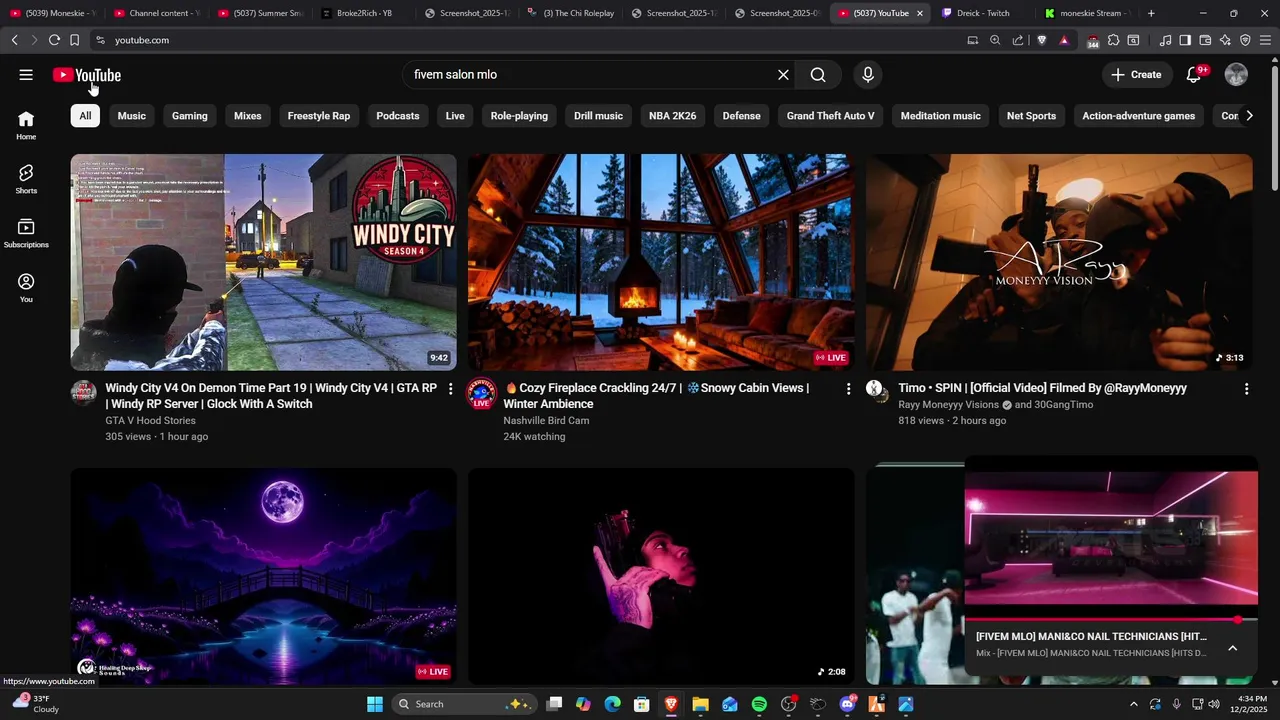Open the Brave Wallet icon
The image size is (1280, 720).
coord(1205,40)
